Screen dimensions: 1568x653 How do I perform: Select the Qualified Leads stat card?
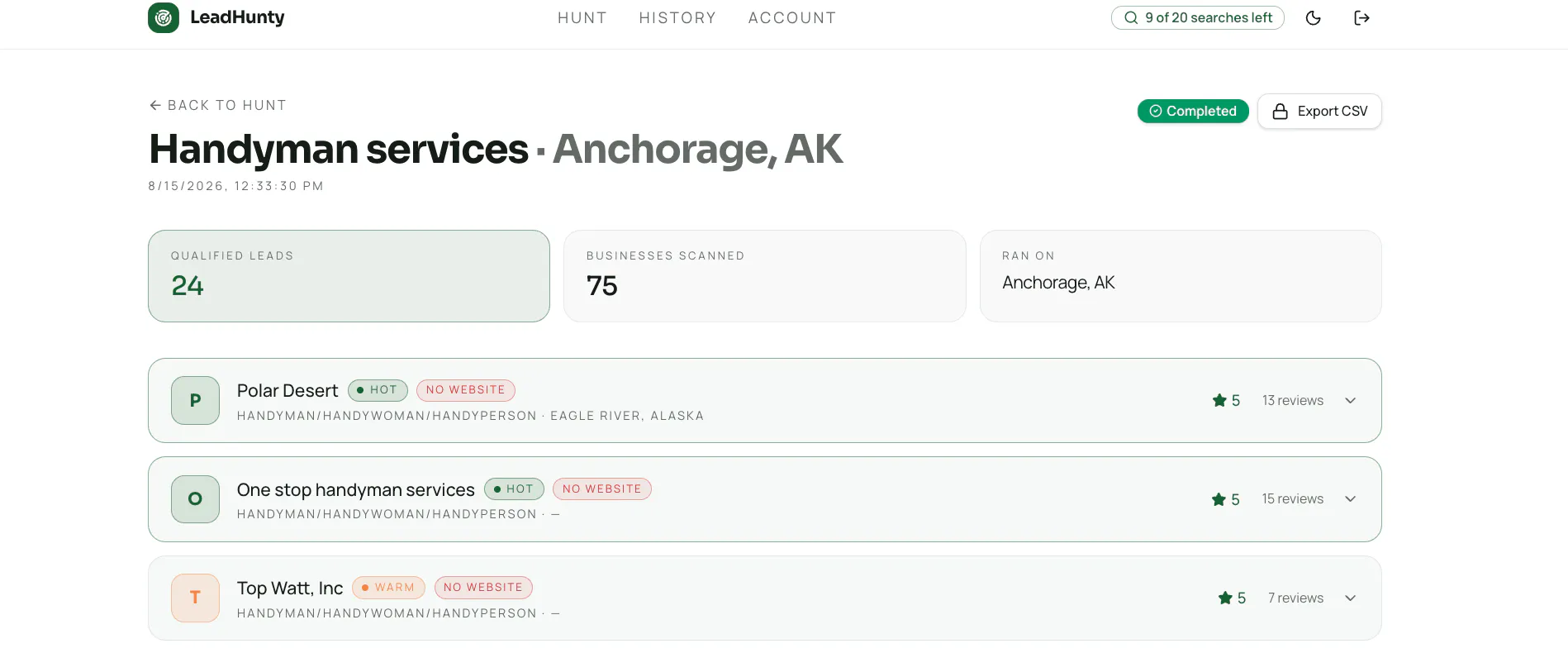pos(349,276)
